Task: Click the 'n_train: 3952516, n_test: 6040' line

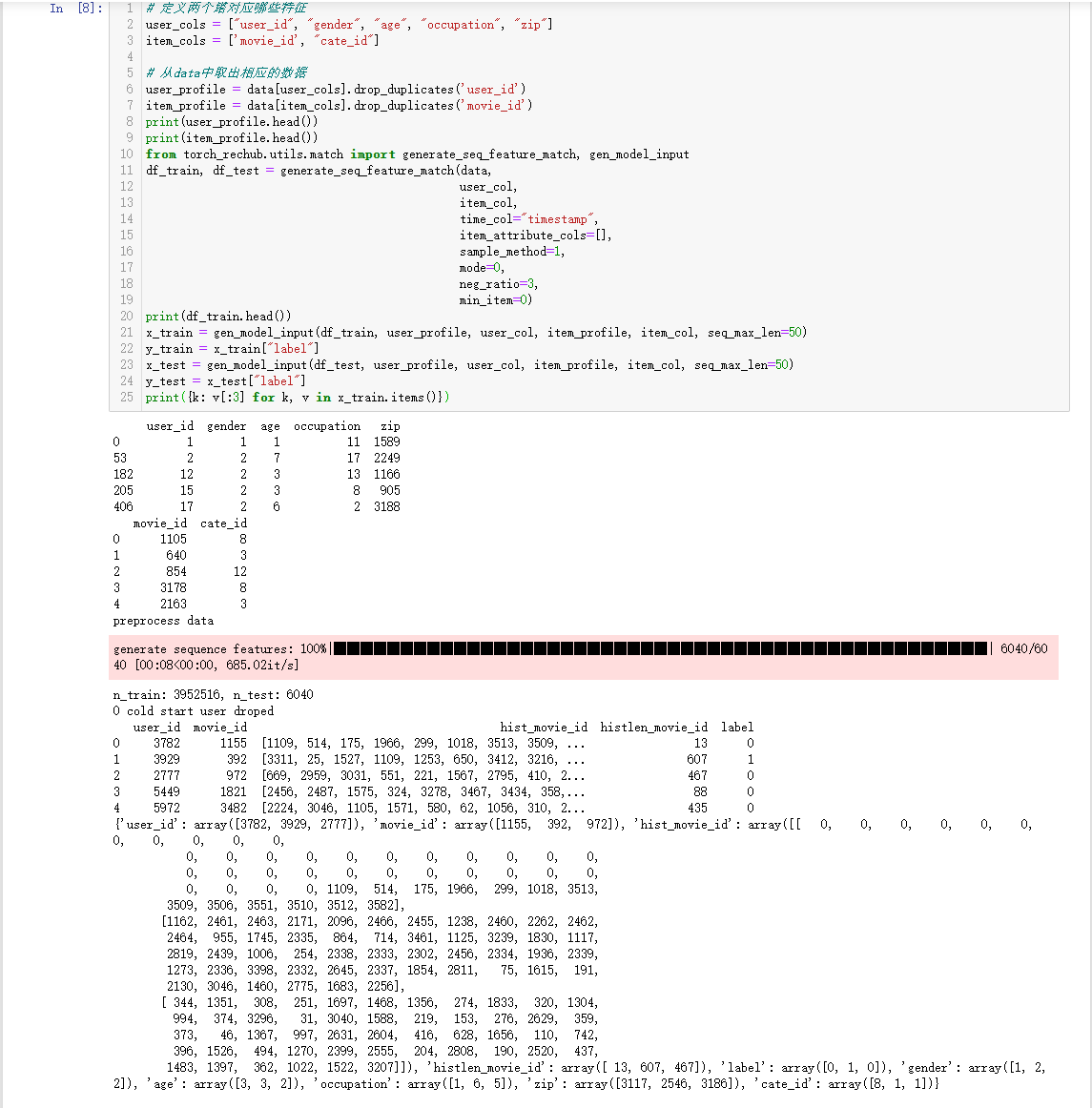Action: tap(213, 695)
